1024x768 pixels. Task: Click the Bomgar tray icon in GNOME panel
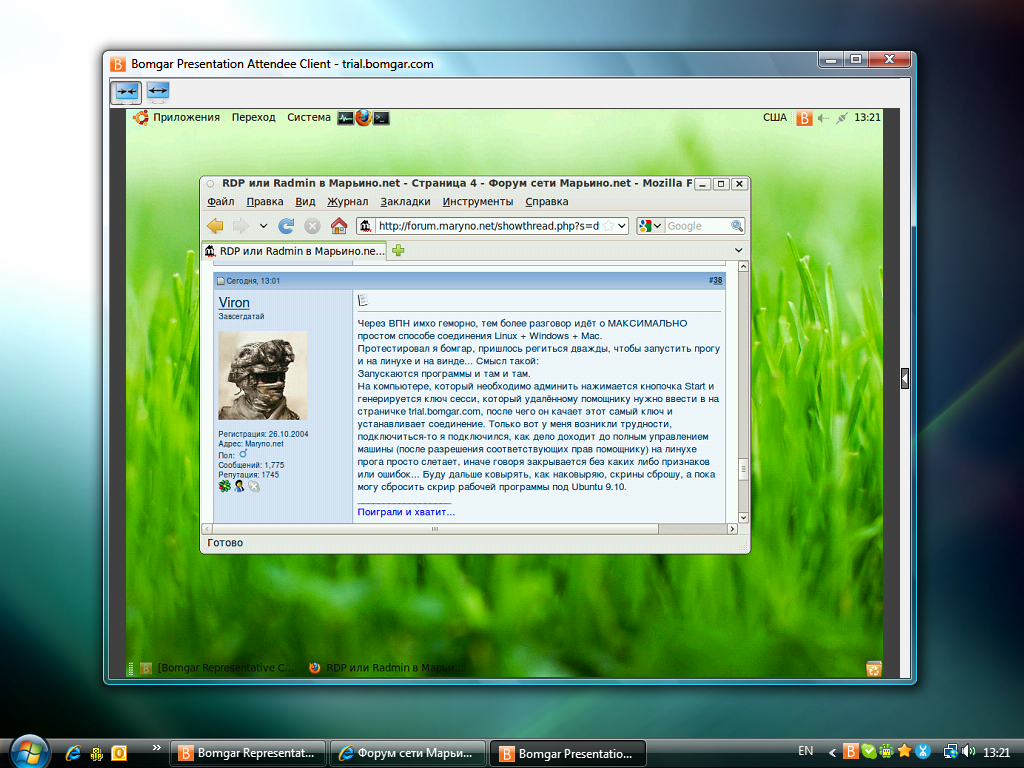point(805,118)
